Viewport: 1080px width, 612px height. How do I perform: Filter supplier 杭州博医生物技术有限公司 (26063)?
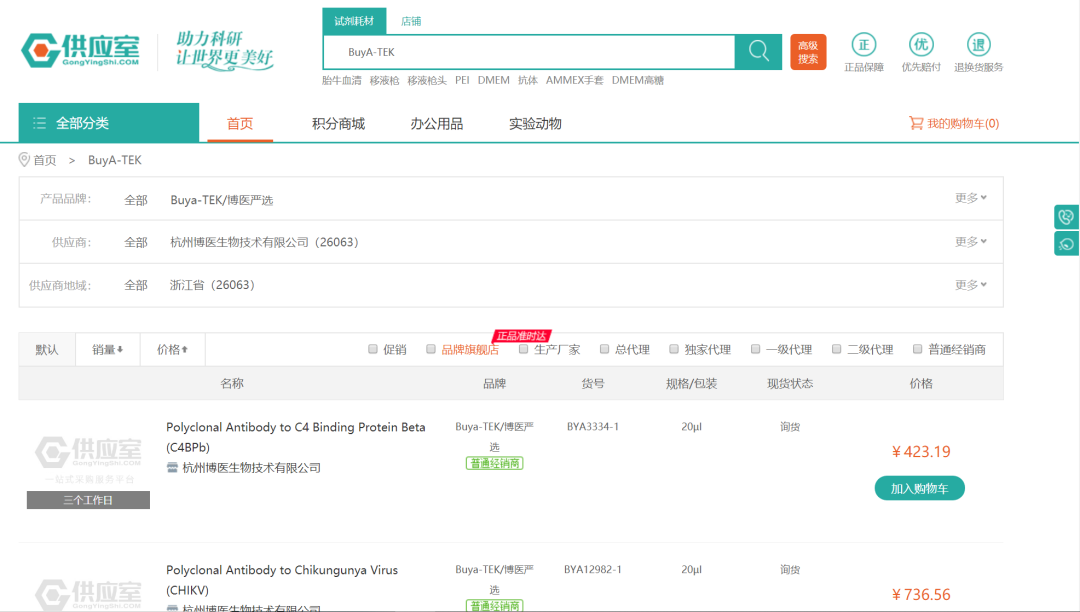264,242
